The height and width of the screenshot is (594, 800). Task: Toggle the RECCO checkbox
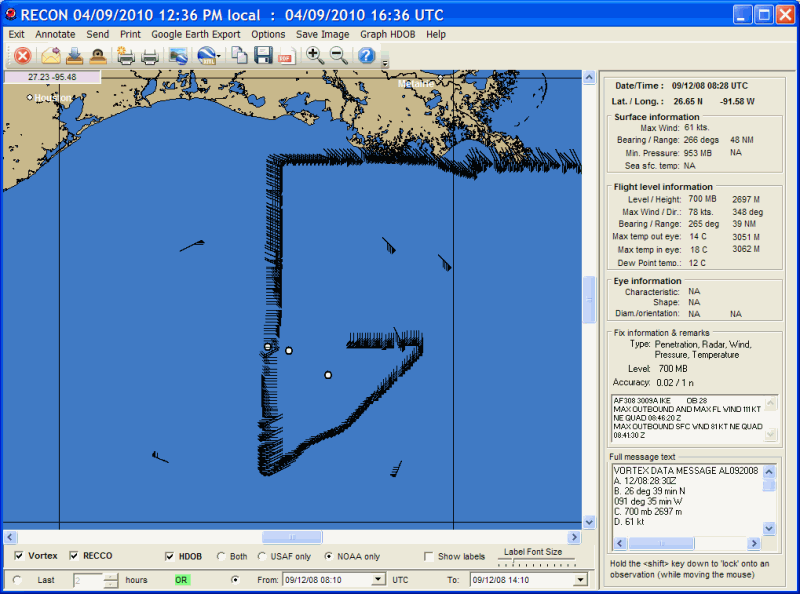(75, 556)
